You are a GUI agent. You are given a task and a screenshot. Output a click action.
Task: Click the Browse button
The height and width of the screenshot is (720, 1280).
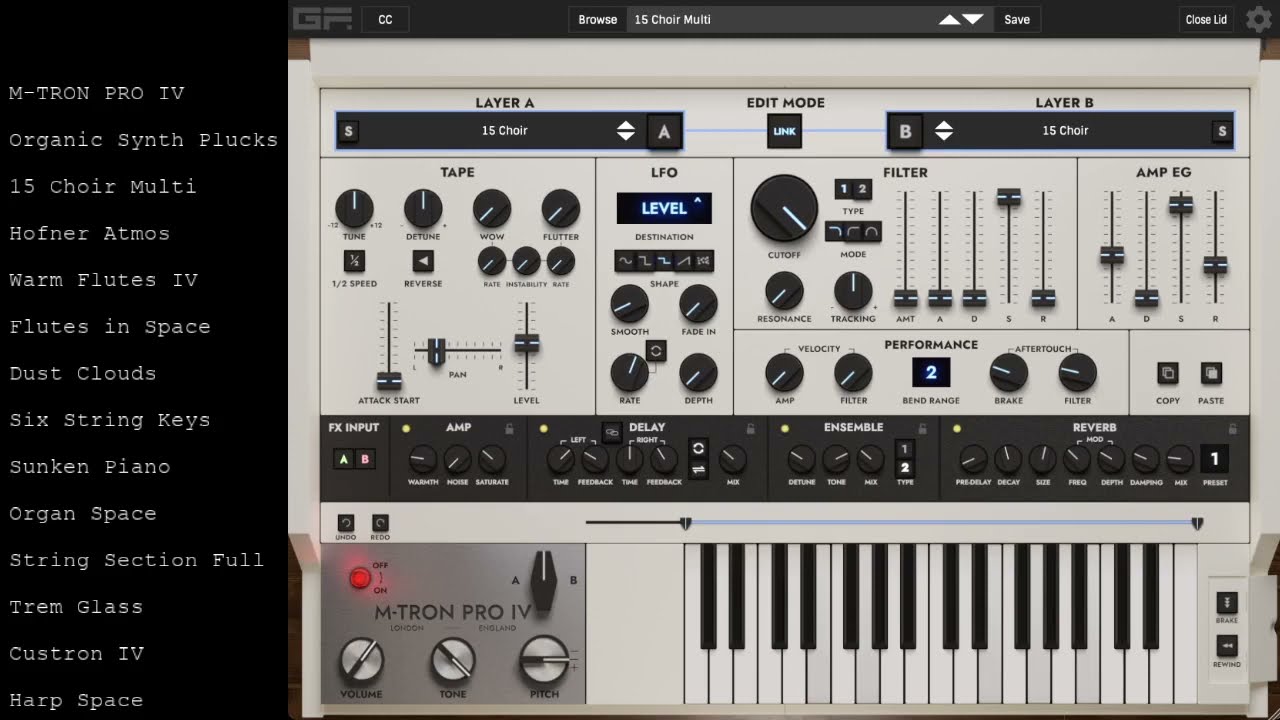(x=598, y=20)
